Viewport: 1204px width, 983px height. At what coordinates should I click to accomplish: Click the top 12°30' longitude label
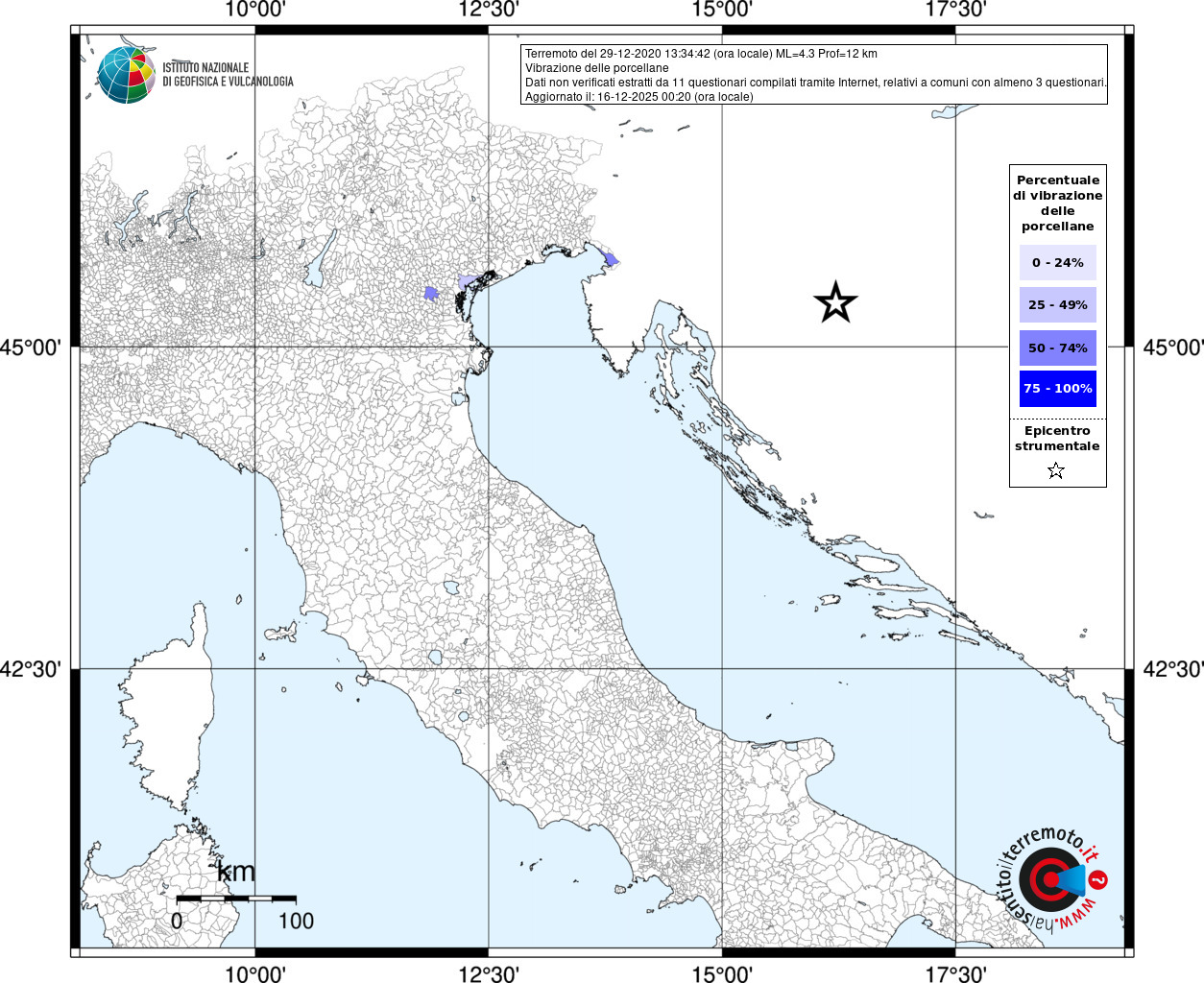coord(489,10)
